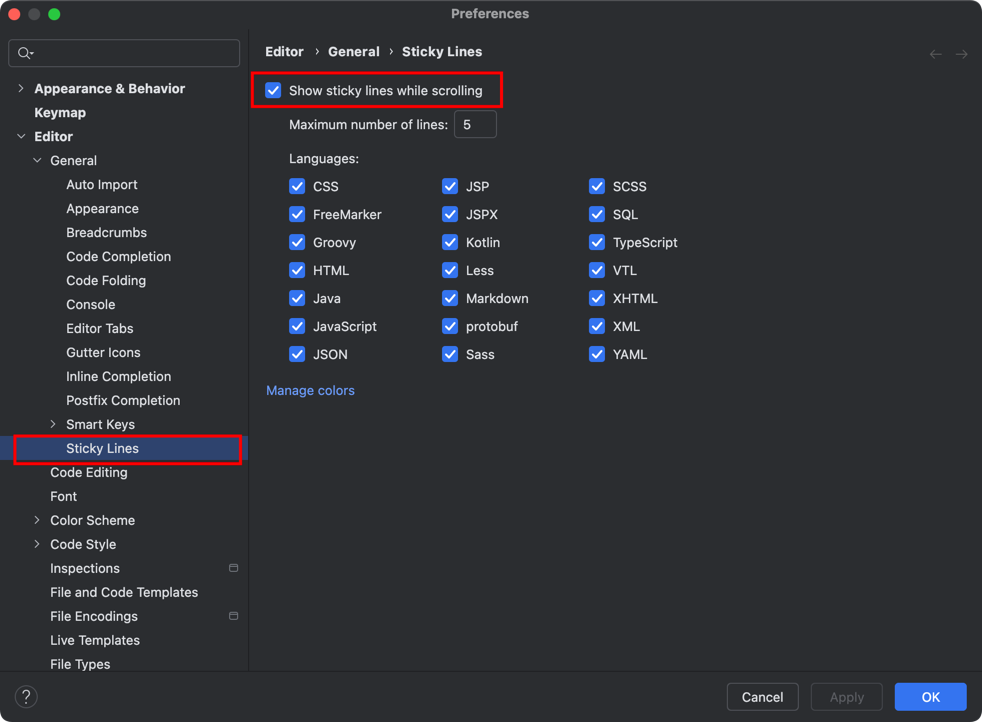Click the back navigation arrow icon
This screenshot has width=982, height=722.
935,54
